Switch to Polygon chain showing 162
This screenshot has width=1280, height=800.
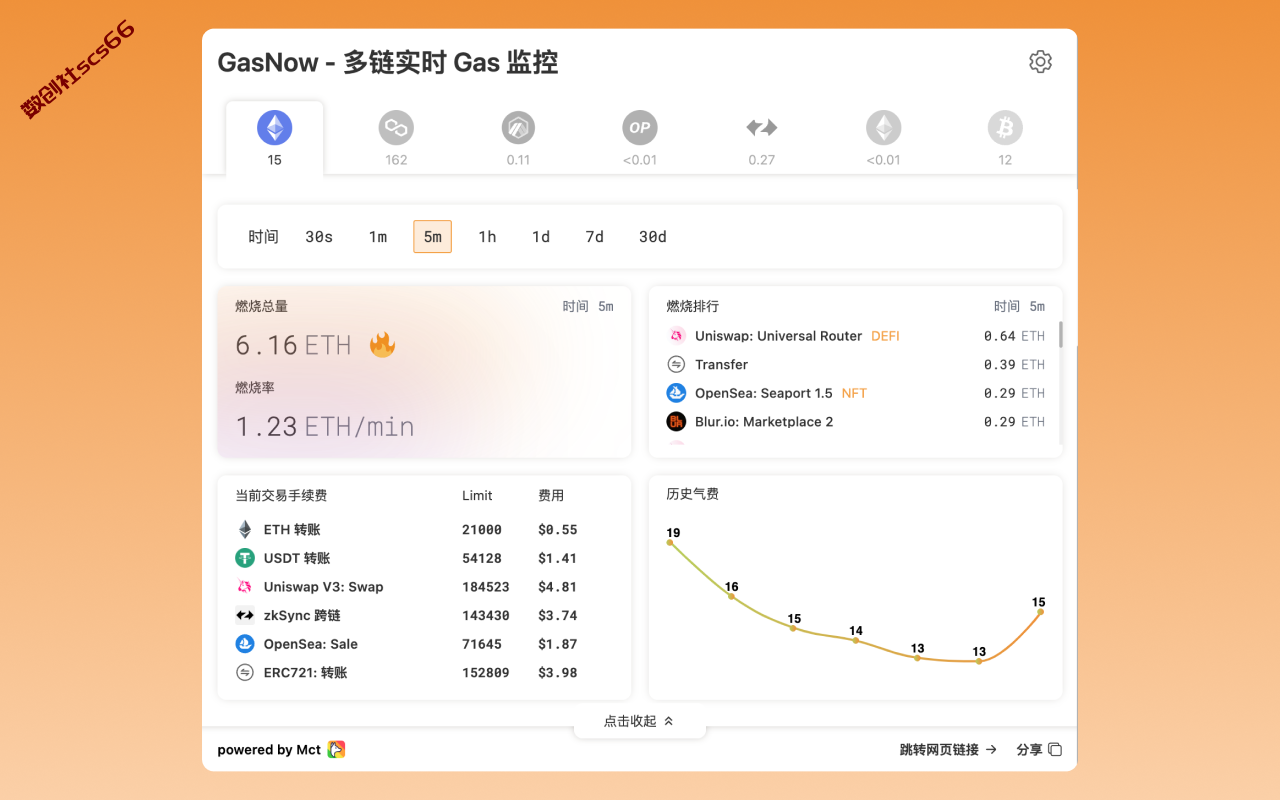(x=396, y=138)
